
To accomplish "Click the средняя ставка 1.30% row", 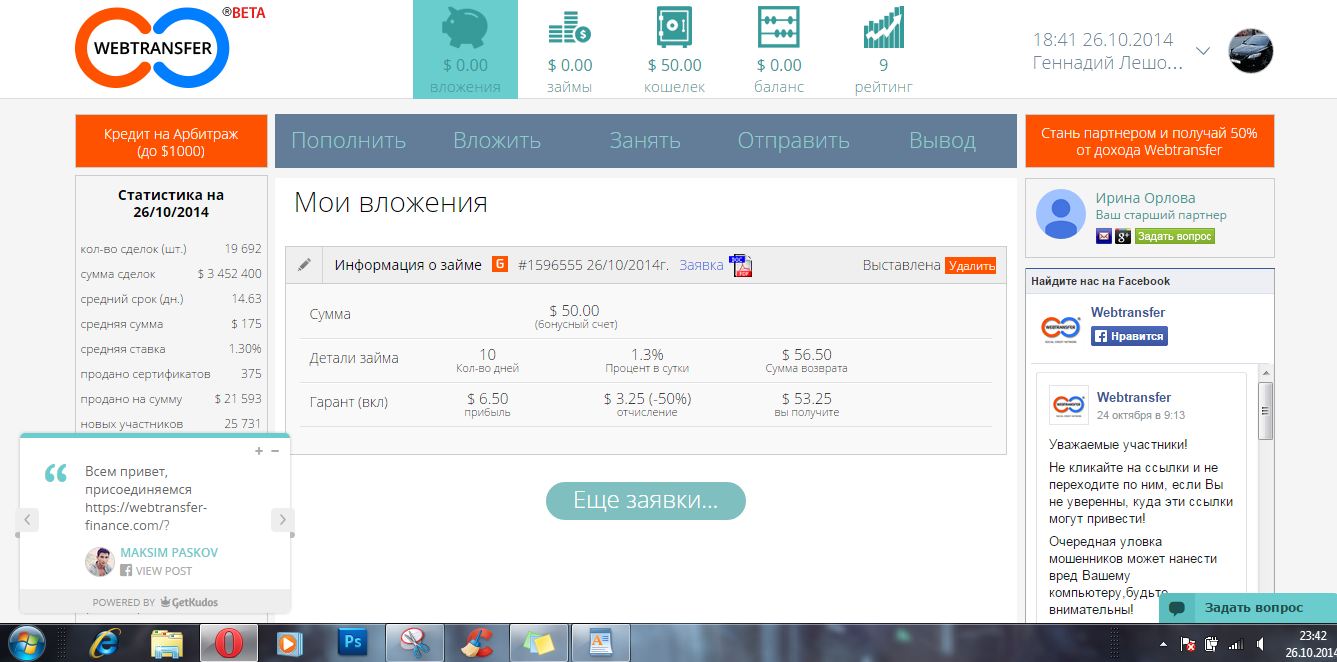I will (x=171, y=349).
